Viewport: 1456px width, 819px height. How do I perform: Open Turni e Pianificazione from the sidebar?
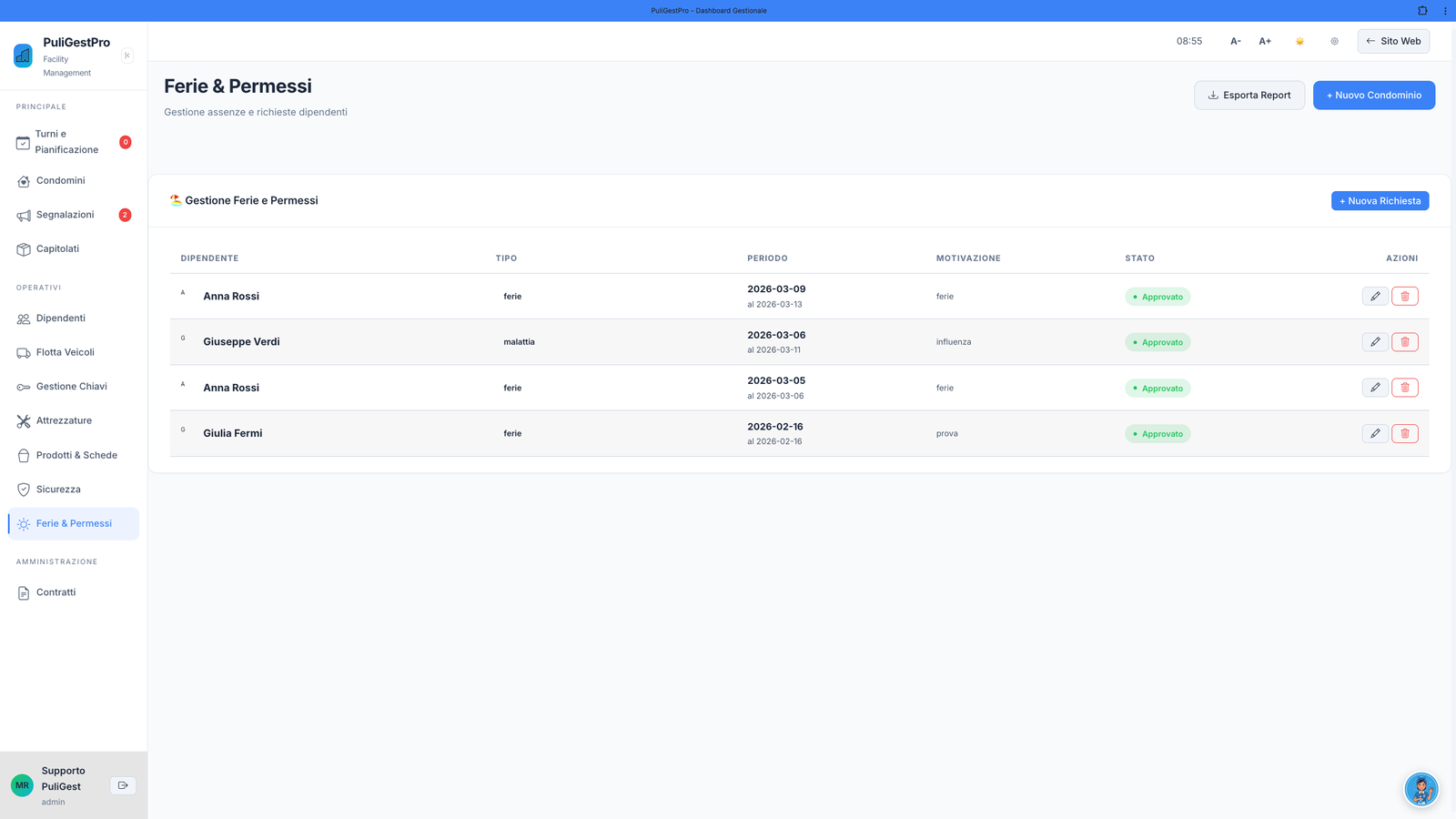point(24,142)
